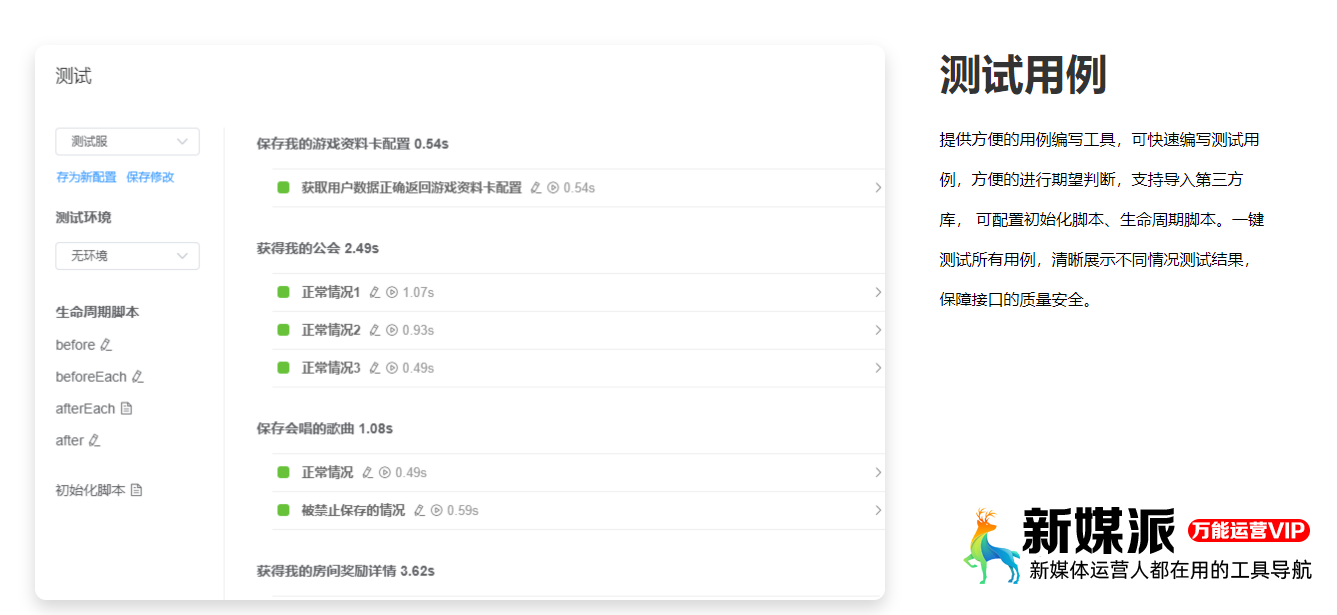Click green status square of 正常情况3
Image resolution: width=1337 pixels, height=615 pixels.
click(283, 368)
